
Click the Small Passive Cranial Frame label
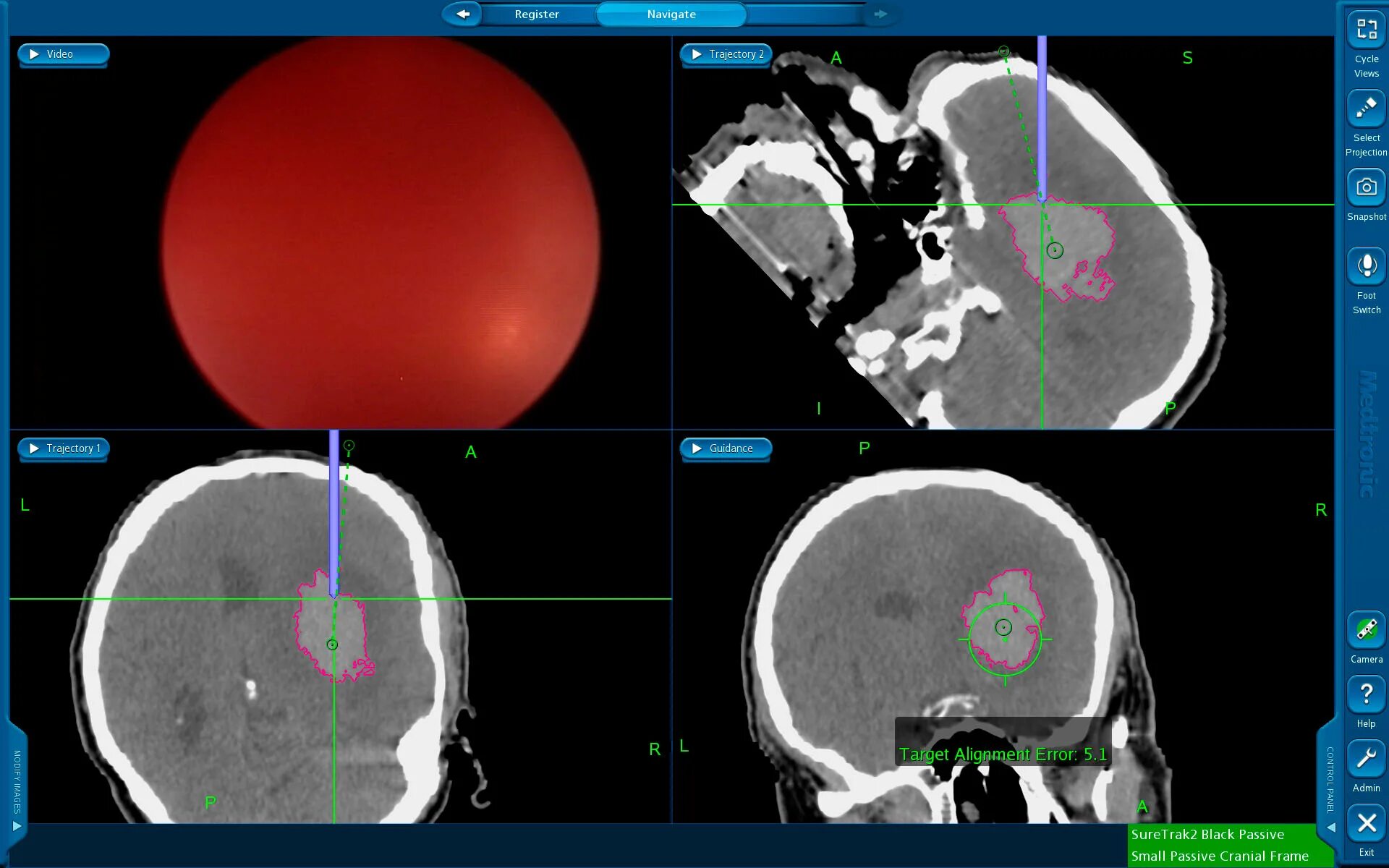1220,856
